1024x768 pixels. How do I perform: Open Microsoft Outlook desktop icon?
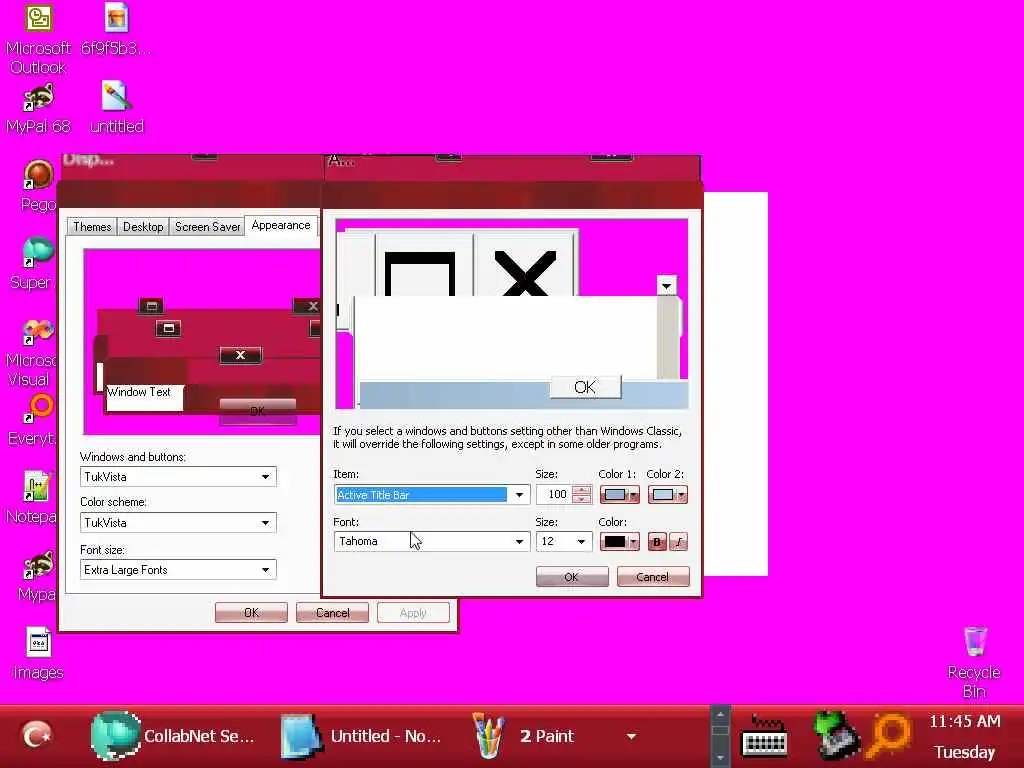[39, 38]
